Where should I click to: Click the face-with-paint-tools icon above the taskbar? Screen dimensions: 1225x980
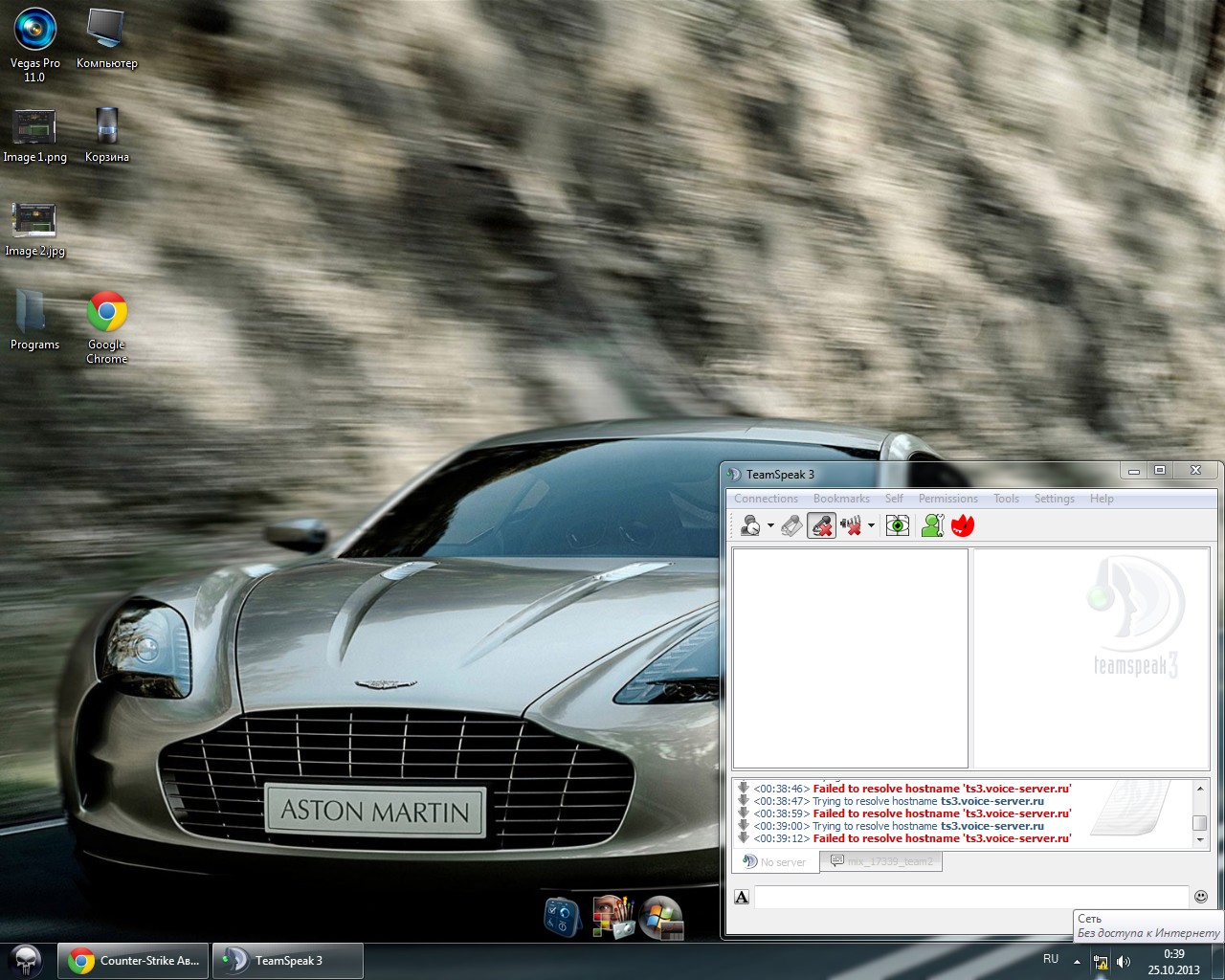click(x=612, y=917)
